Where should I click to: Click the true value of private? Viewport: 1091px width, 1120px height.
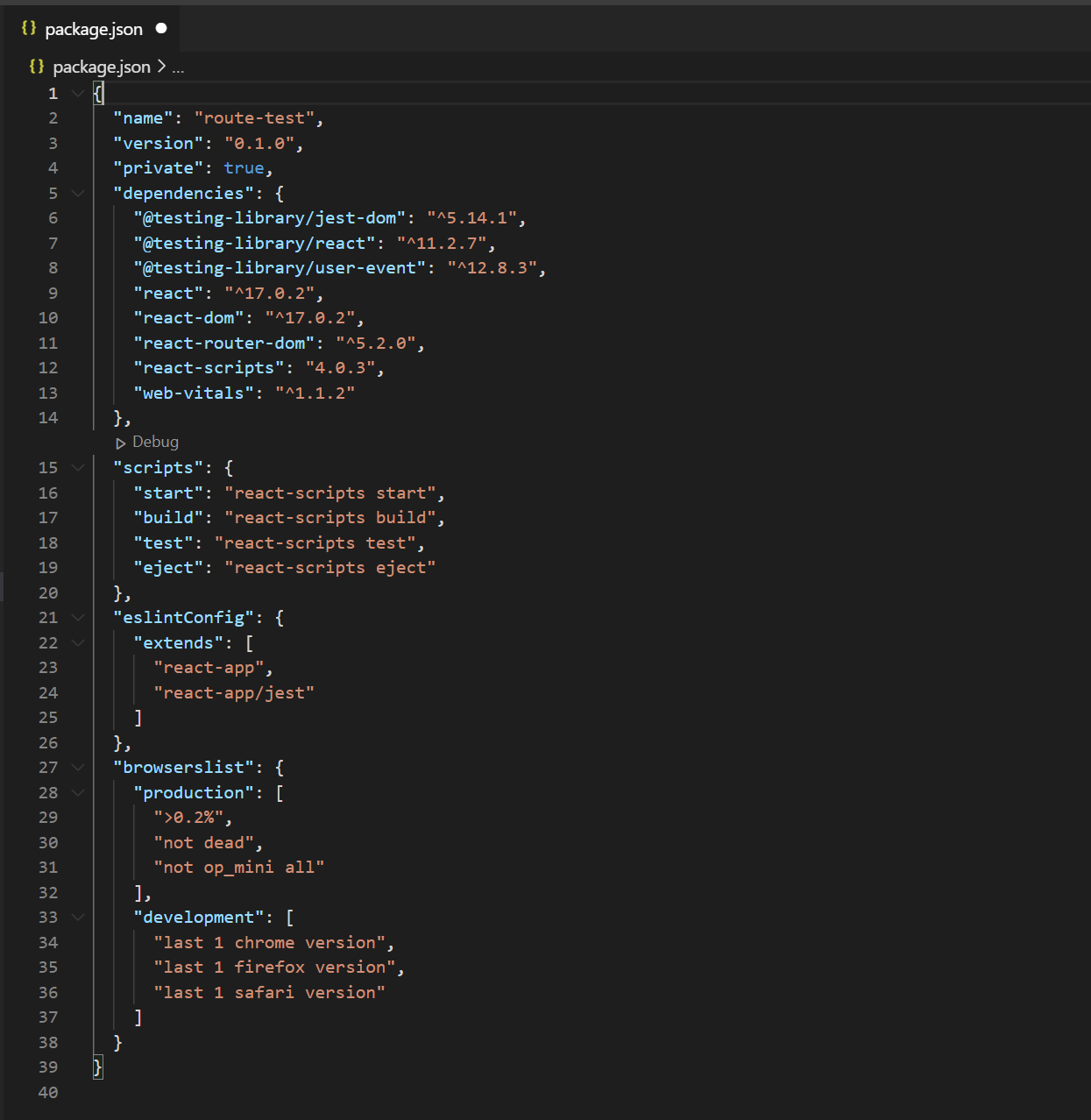tap(244, 168)
